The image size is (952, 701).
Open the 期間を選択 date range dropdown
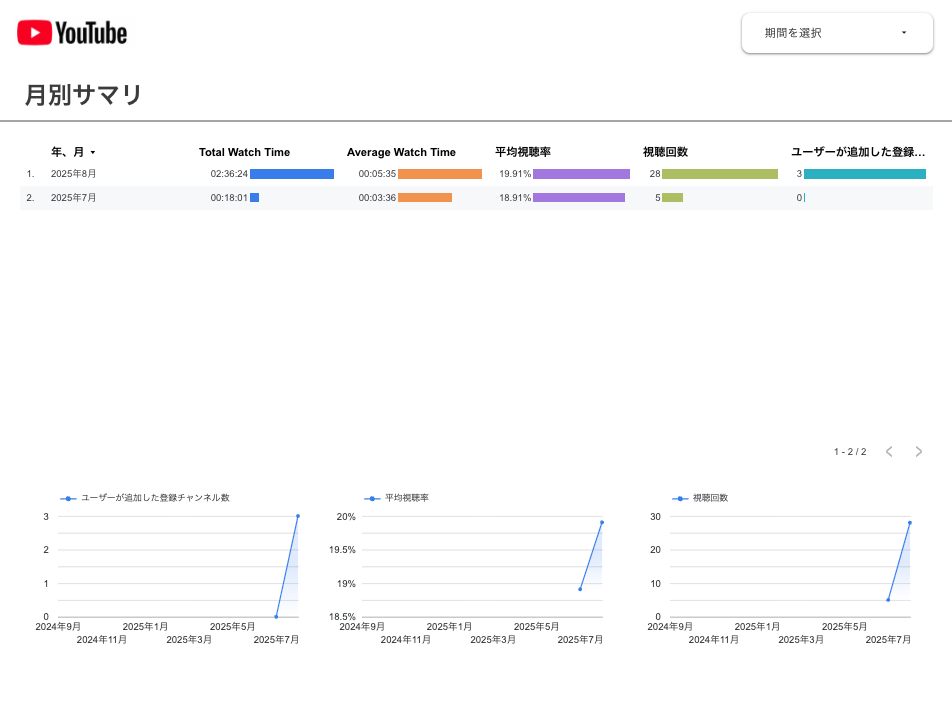[x=836, y=33]
